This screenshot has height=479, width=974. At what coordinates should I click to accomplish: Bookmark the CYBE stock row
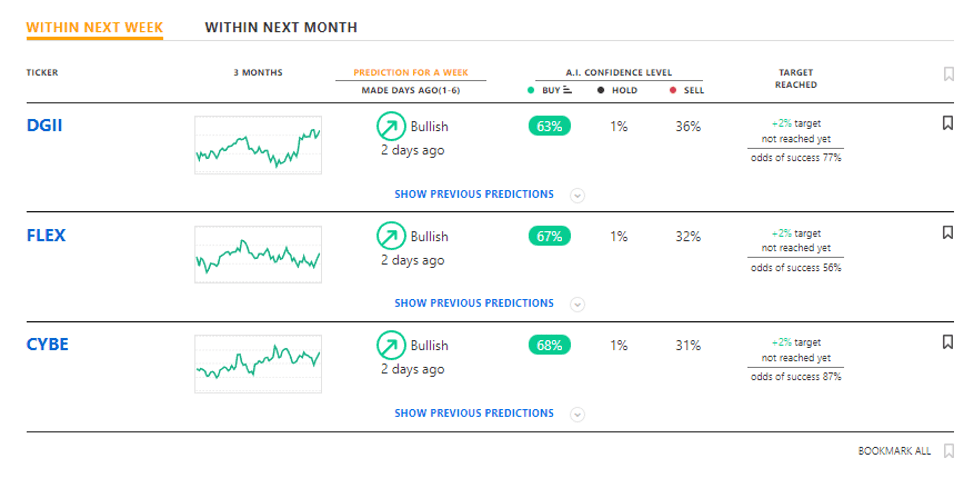click(946, 342)
